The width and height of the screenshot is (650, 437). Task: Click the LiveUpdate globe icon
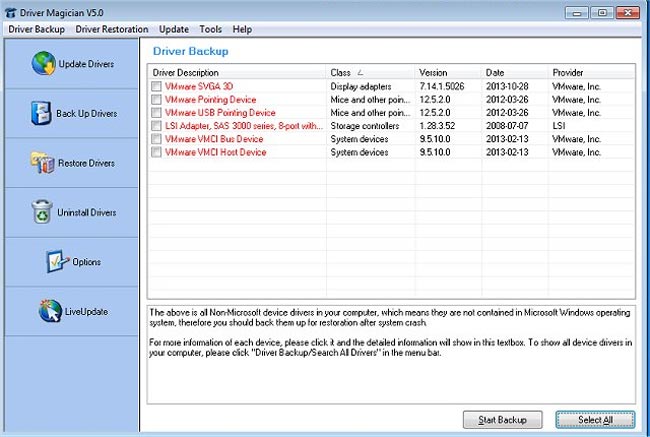49,311
